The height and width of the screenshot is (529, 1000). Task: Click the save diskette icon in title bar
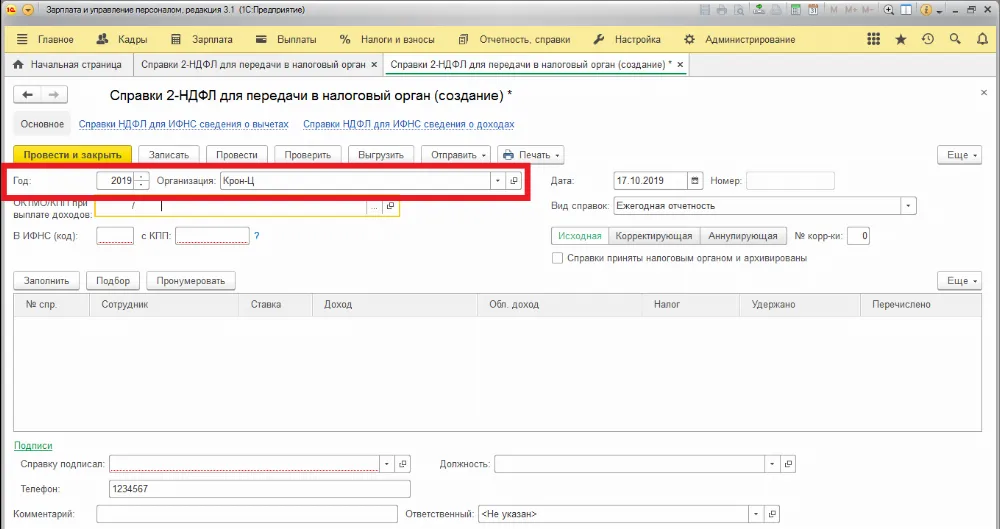(705, 10)
